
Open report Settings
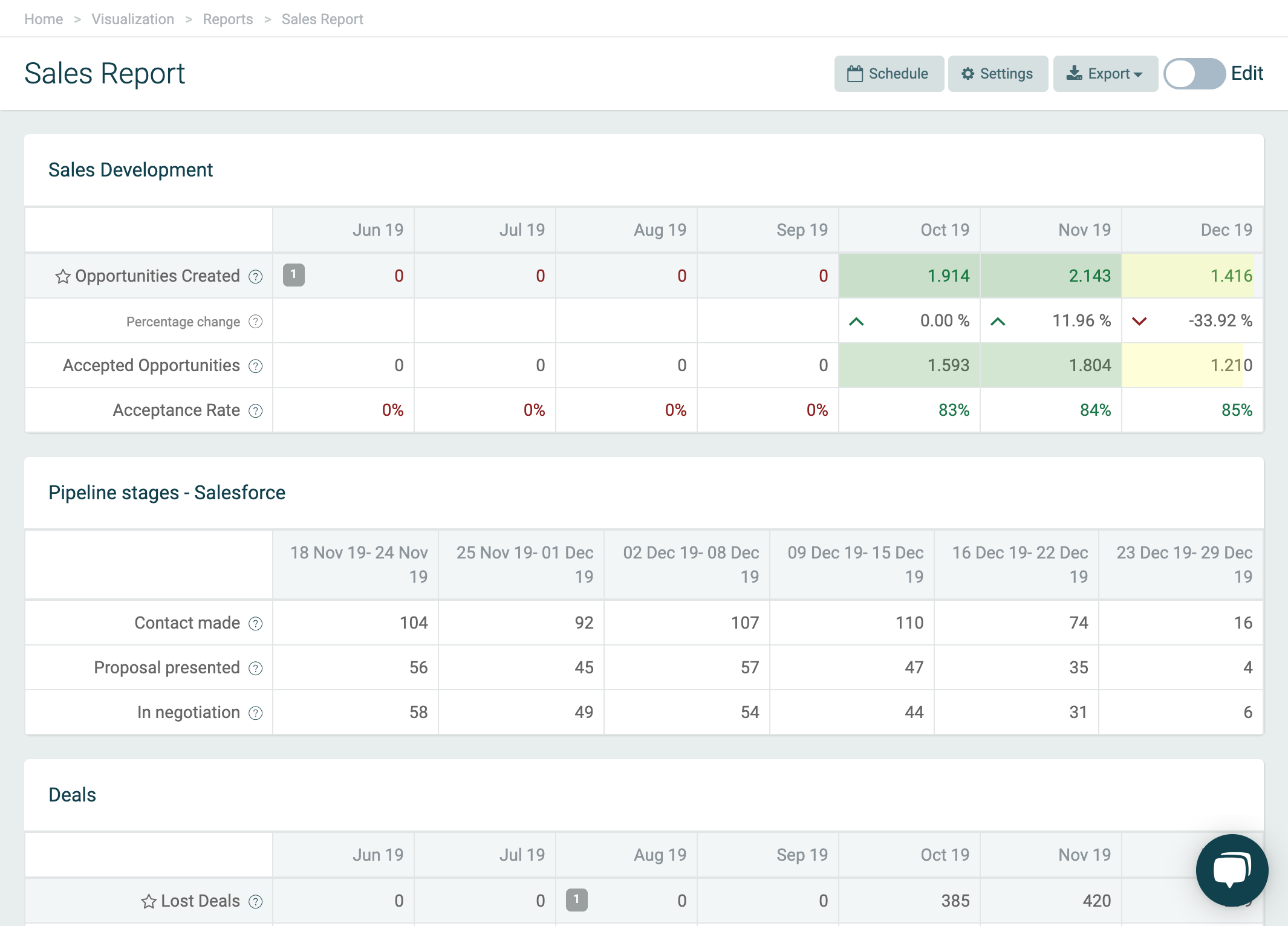tap(998, 74)
